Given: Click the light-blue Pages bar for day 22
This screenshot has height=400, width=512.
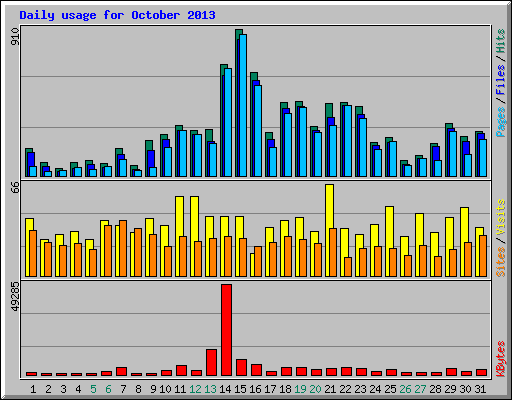Looking at the screenshot, I should click(348, 141).
